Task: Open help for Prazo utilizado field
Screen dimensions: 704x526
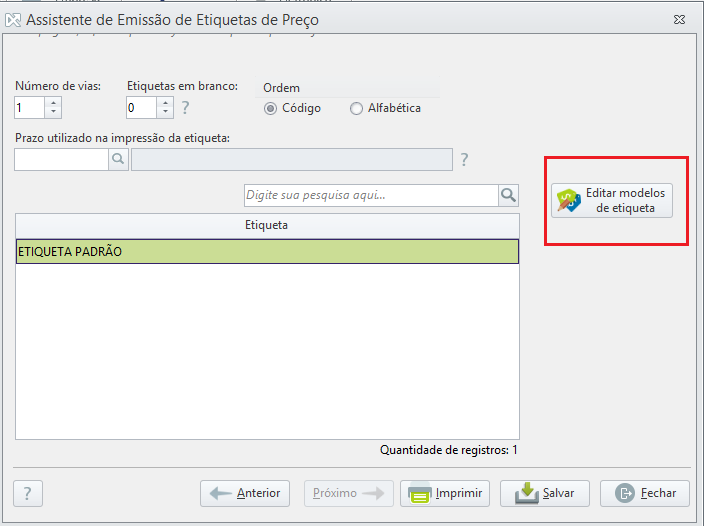Action: coord(464,160)
